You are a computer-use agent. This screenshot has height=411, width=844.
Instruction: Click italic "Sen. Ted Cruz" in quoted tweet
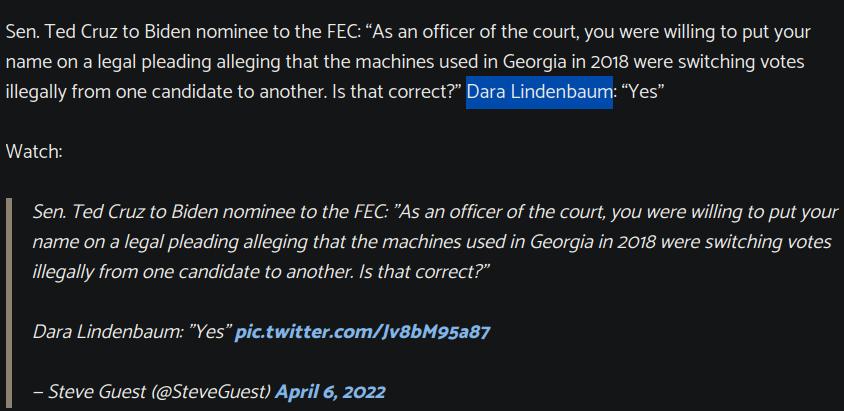click(89, 212)
